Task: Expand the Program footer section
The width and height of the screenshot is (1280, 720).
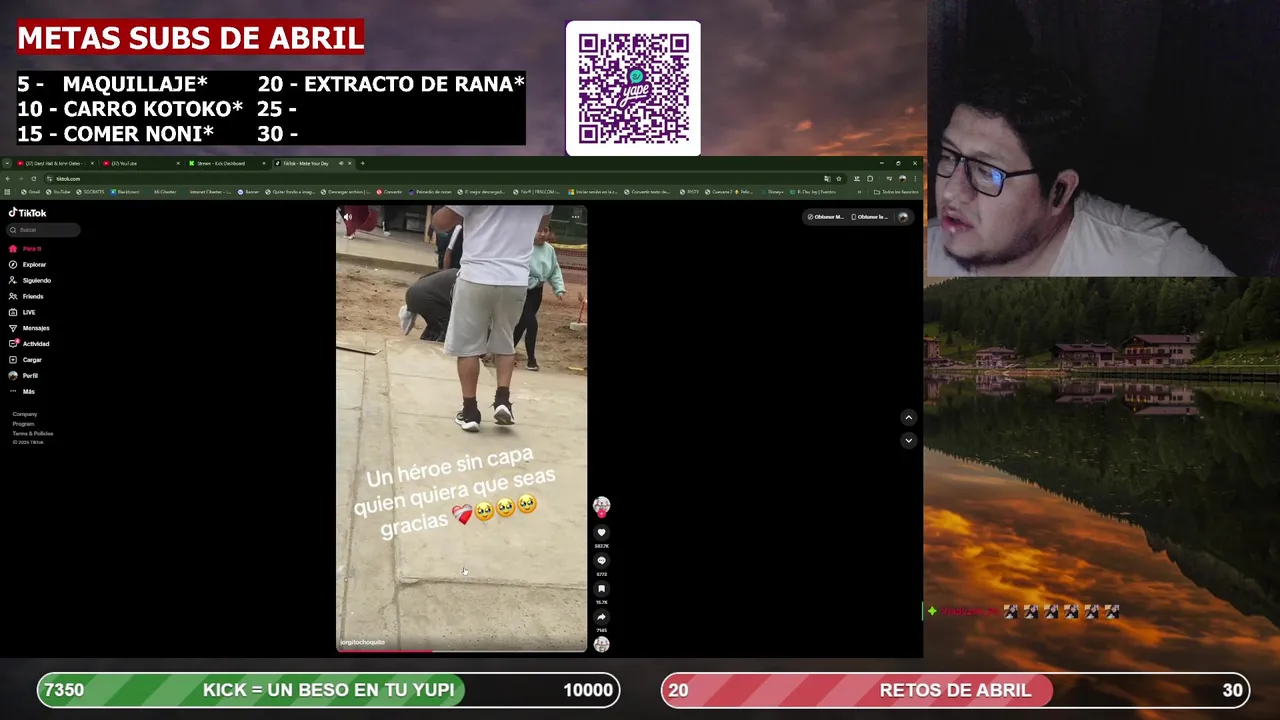Action: click(23, 424)
